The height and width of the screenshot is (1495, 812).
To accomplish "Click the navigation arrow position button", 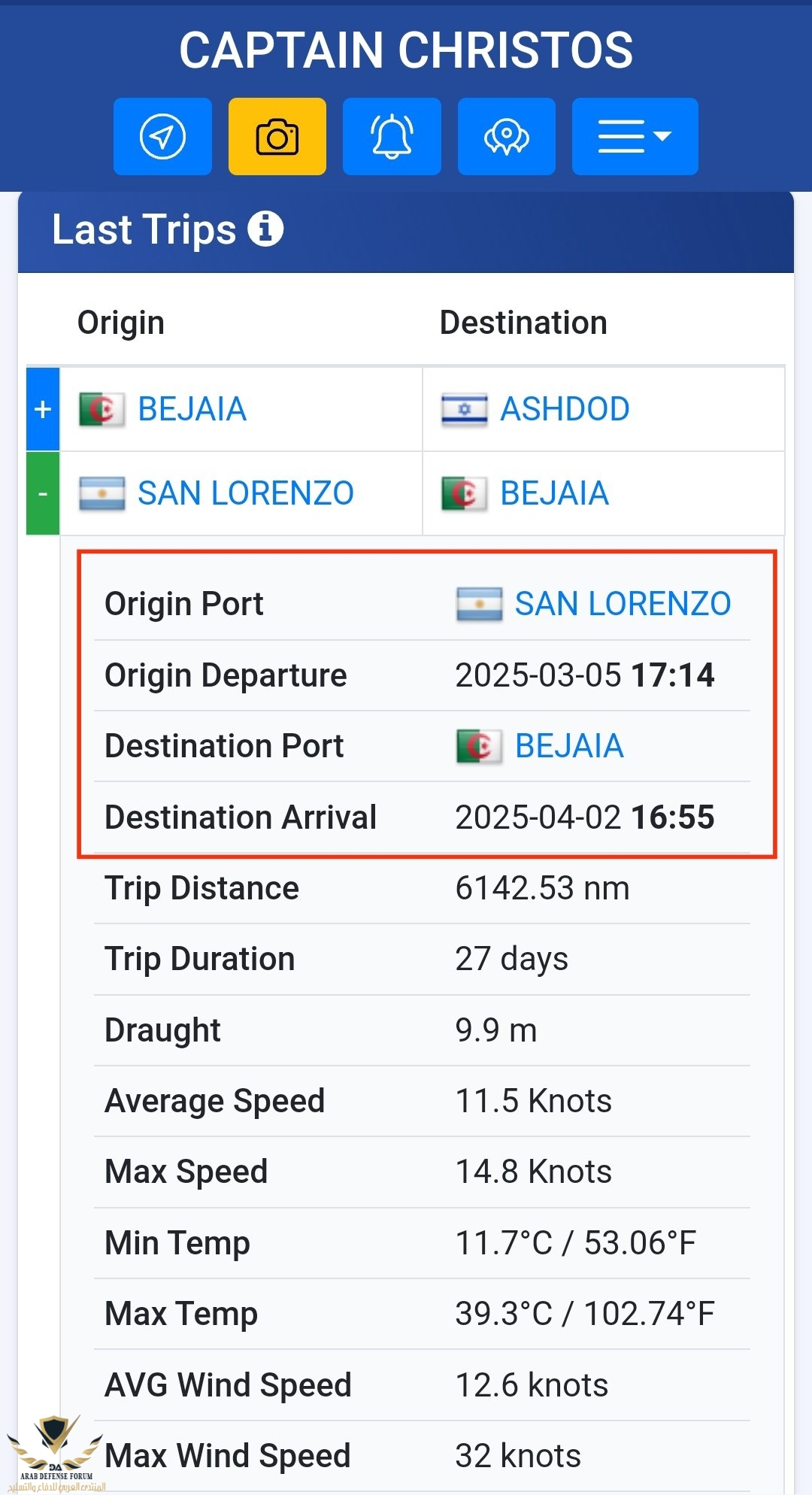I will [162, 137].
